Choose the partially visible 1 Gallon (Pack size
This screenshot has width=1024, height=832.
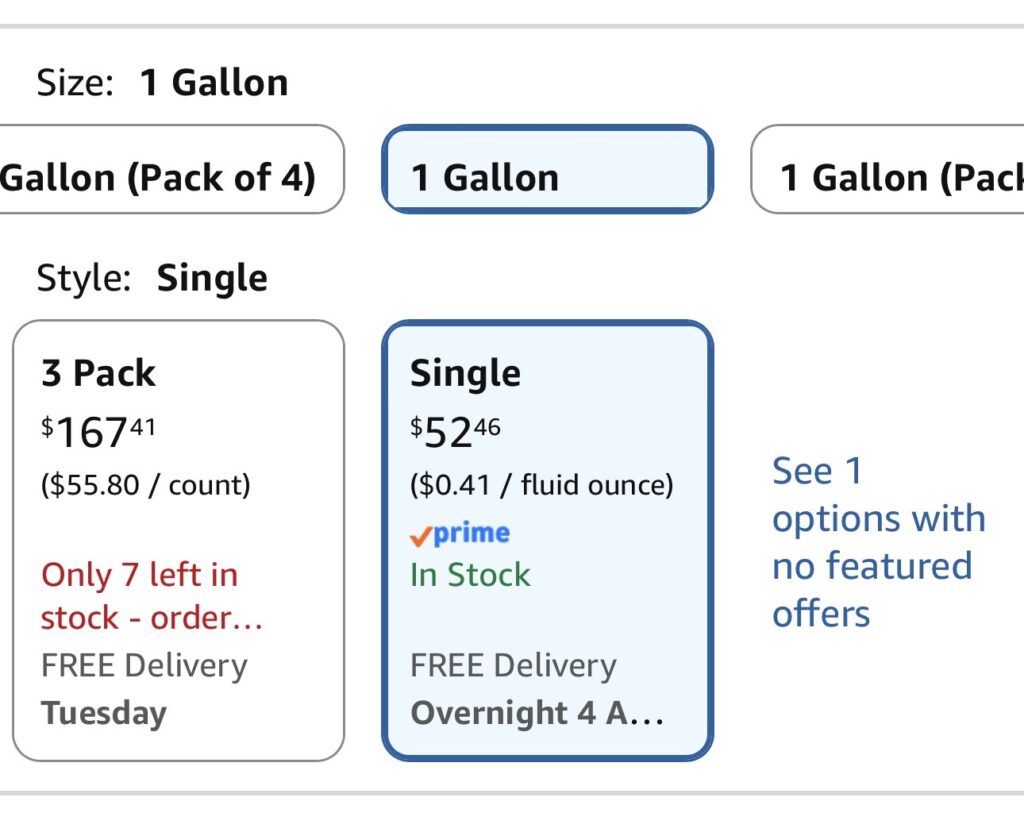pyautogui.click(x=888, y=169)
